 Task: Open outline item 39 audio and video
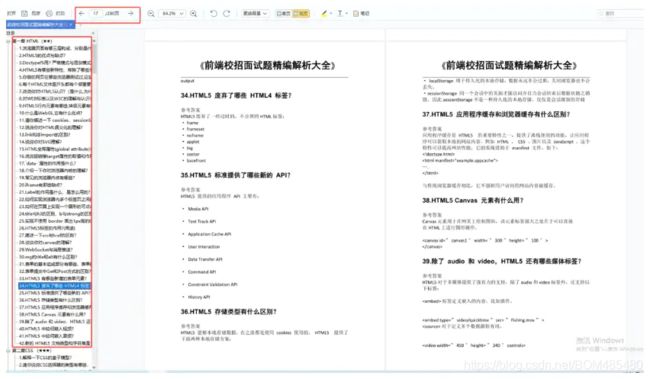54,321
